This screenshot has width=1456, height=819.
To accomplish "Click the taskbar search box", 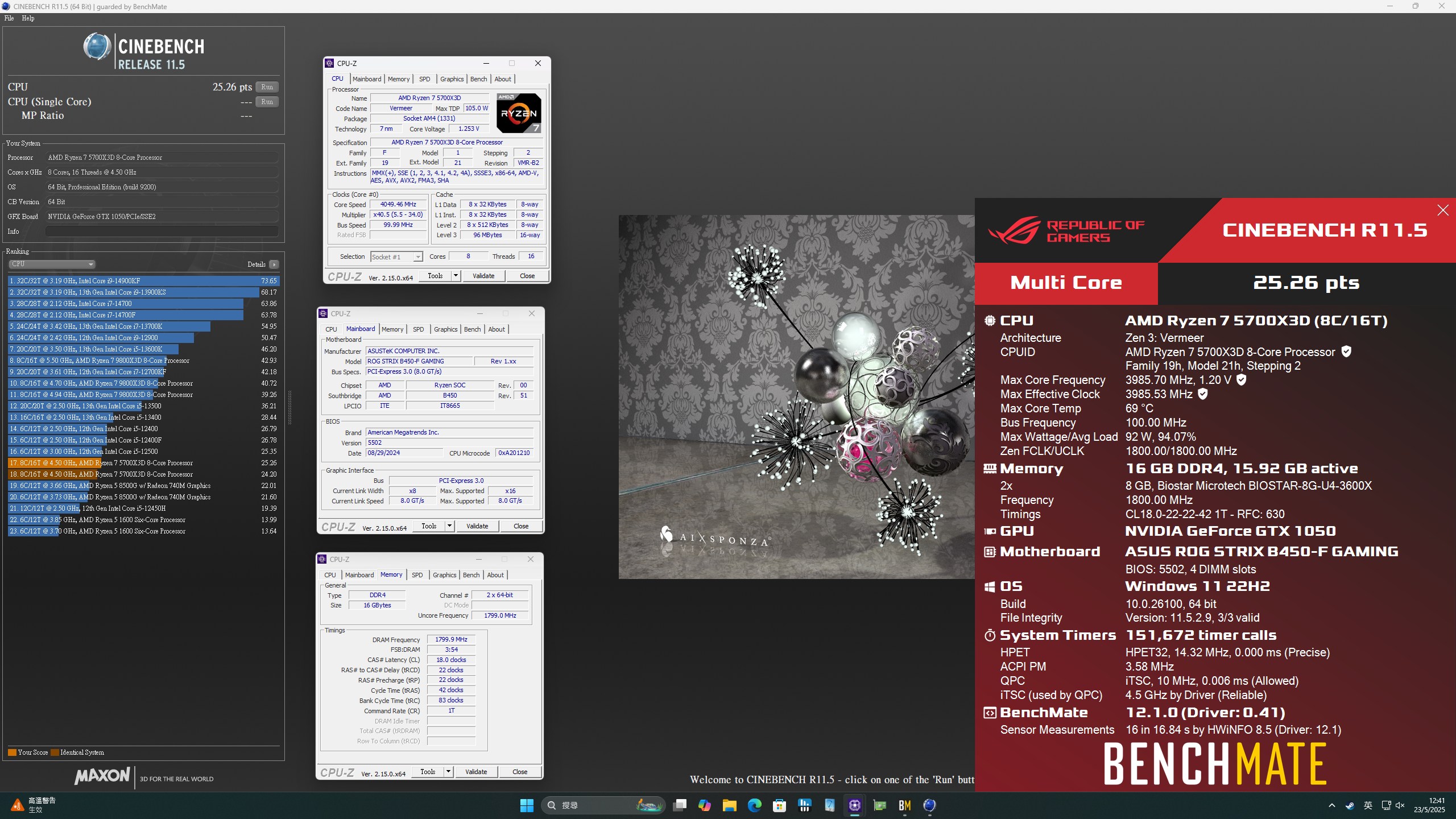I will pos(603,805).
